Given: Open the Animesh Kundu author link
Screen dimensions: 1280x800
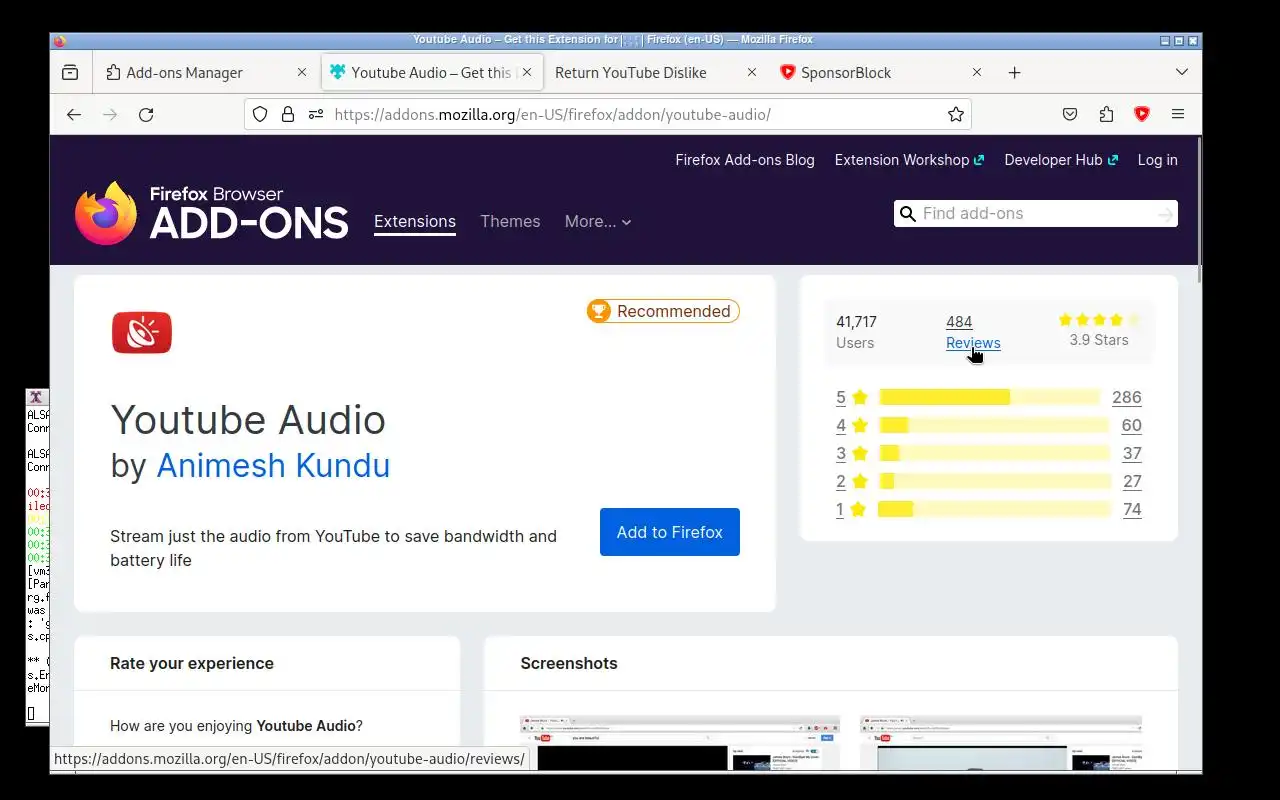Looking at the screenshot, I should click(273, 465).
